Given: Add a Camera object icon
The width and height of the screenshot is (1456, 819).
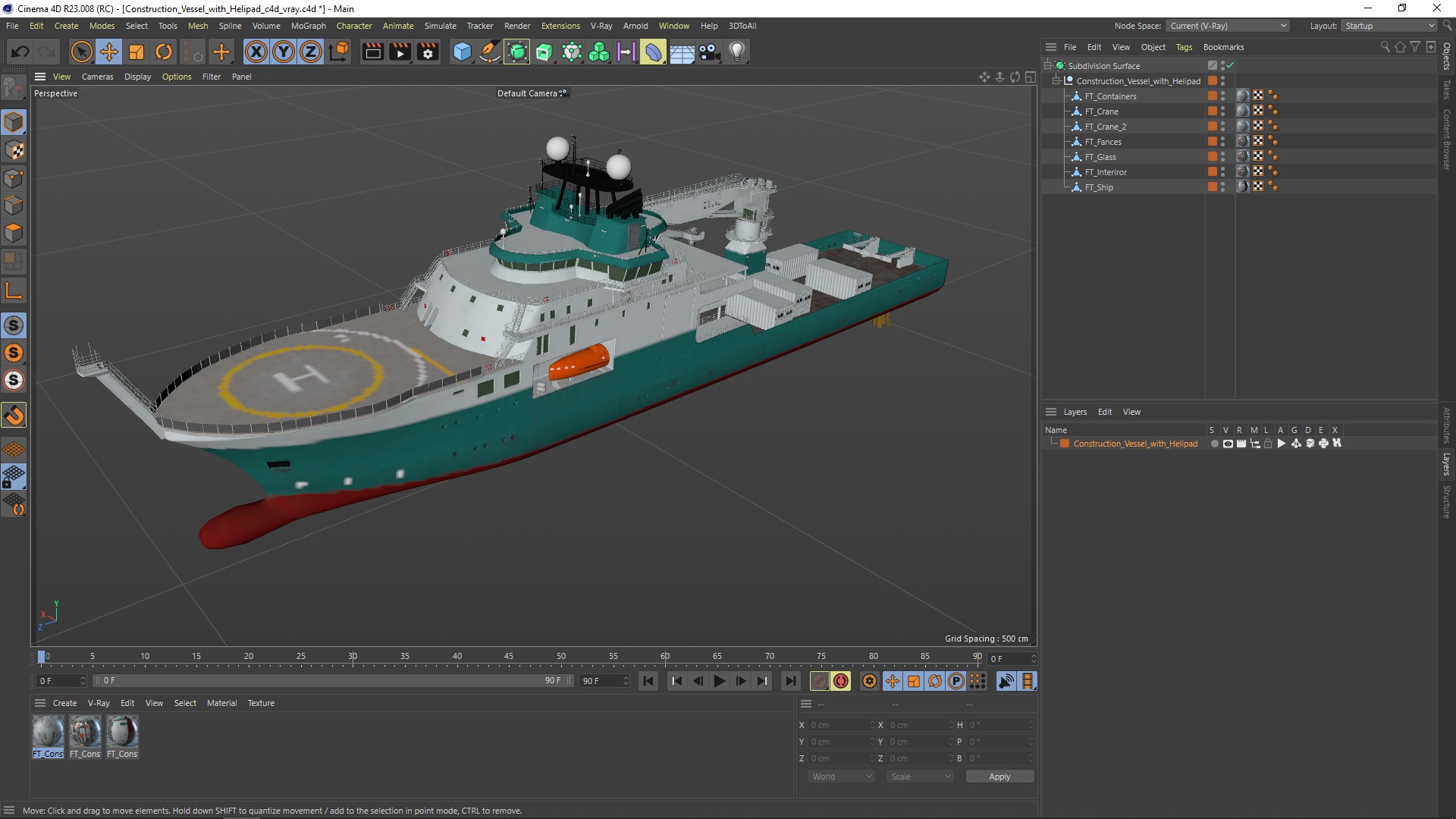Looking at the screenshot, I should [709, 52].
